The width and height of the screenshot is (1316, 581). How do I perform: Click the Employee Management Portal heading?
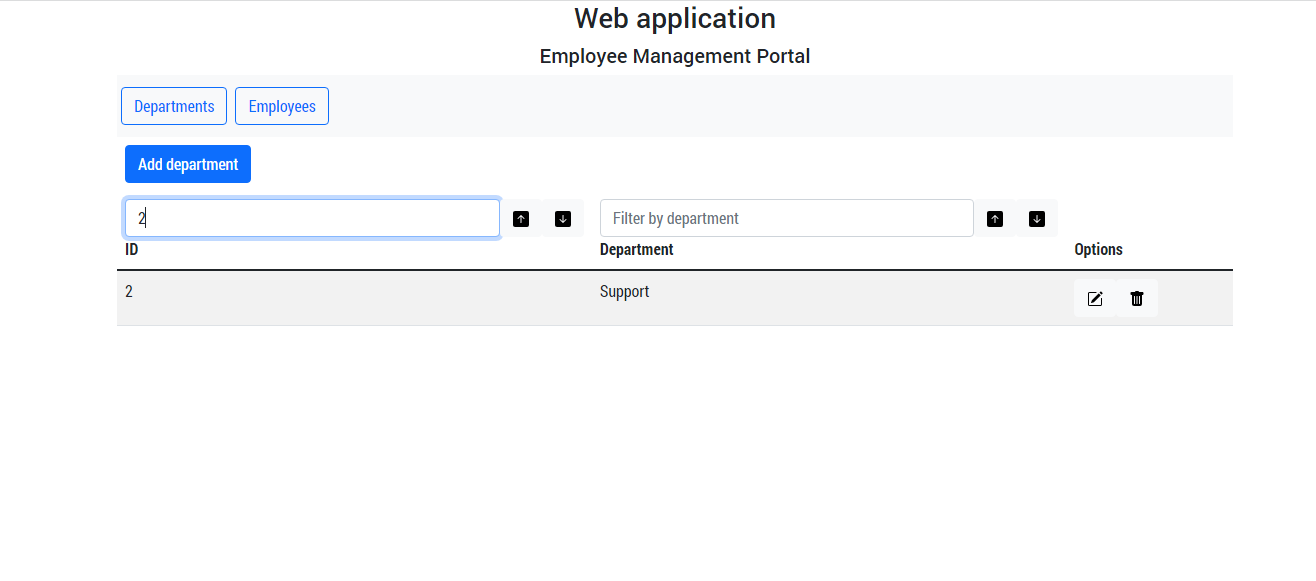pyautogui.click(x=675, y=56)
